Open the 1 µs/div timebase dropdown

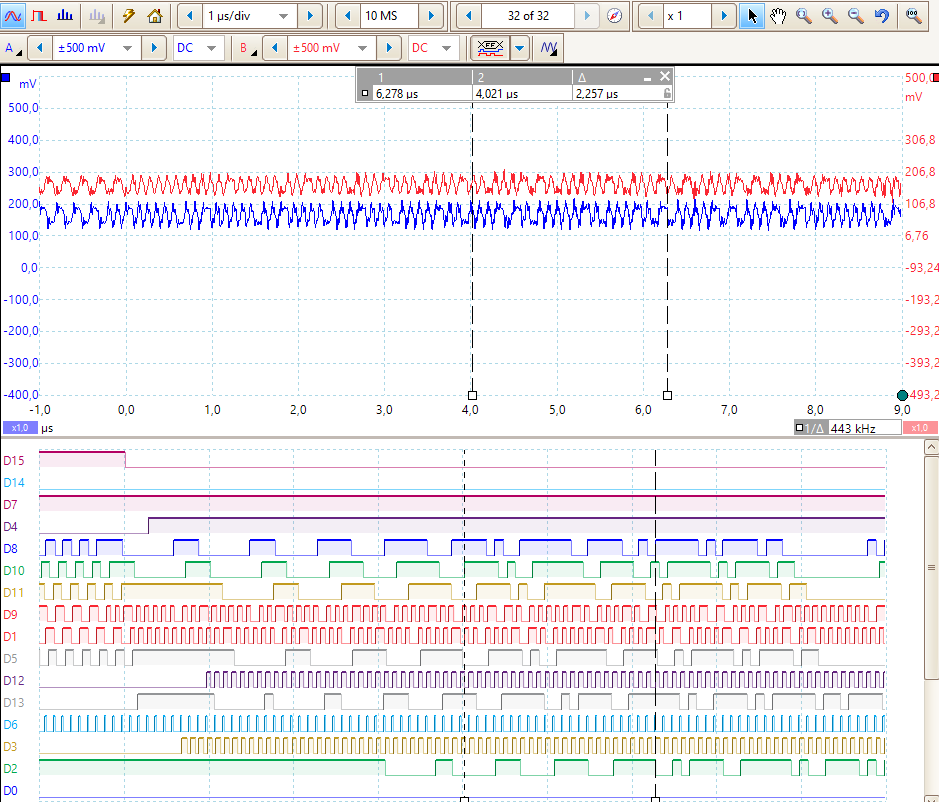coord(284,16)
